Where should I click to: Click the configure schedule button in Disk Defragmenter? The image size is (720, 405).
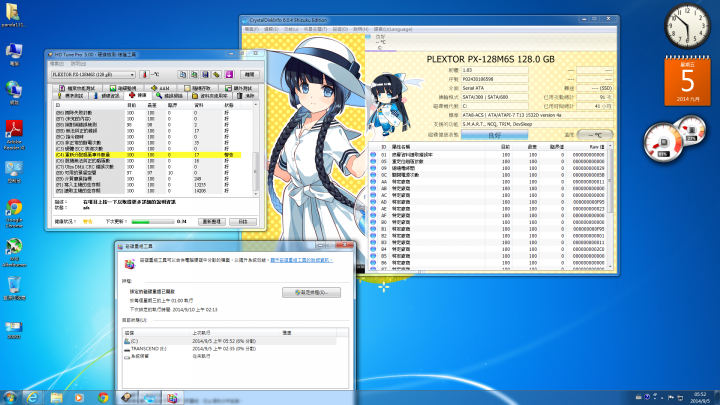pyautogui.click(x=311, y=292)
